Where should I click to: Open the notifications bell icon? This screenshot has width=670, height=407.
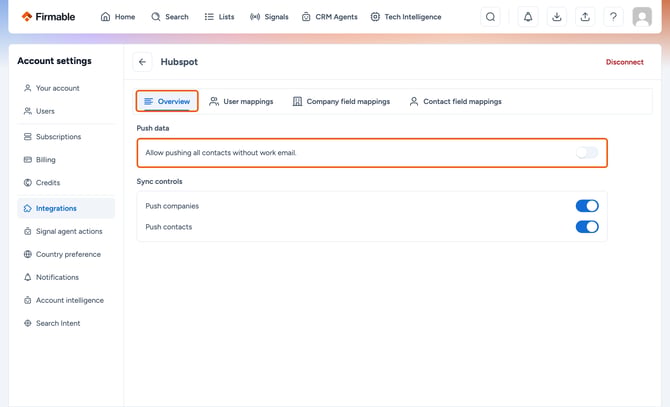[528, 17]
